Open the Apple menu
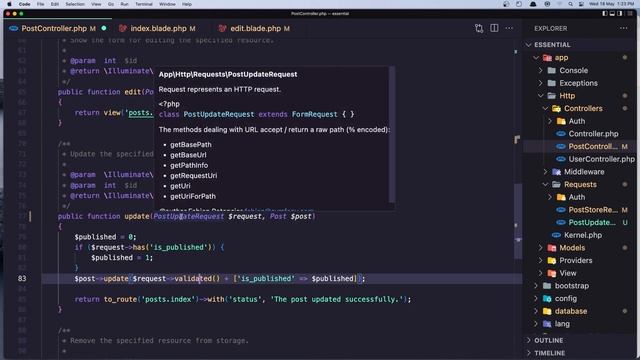640x360 pixels. pos(9,4)
